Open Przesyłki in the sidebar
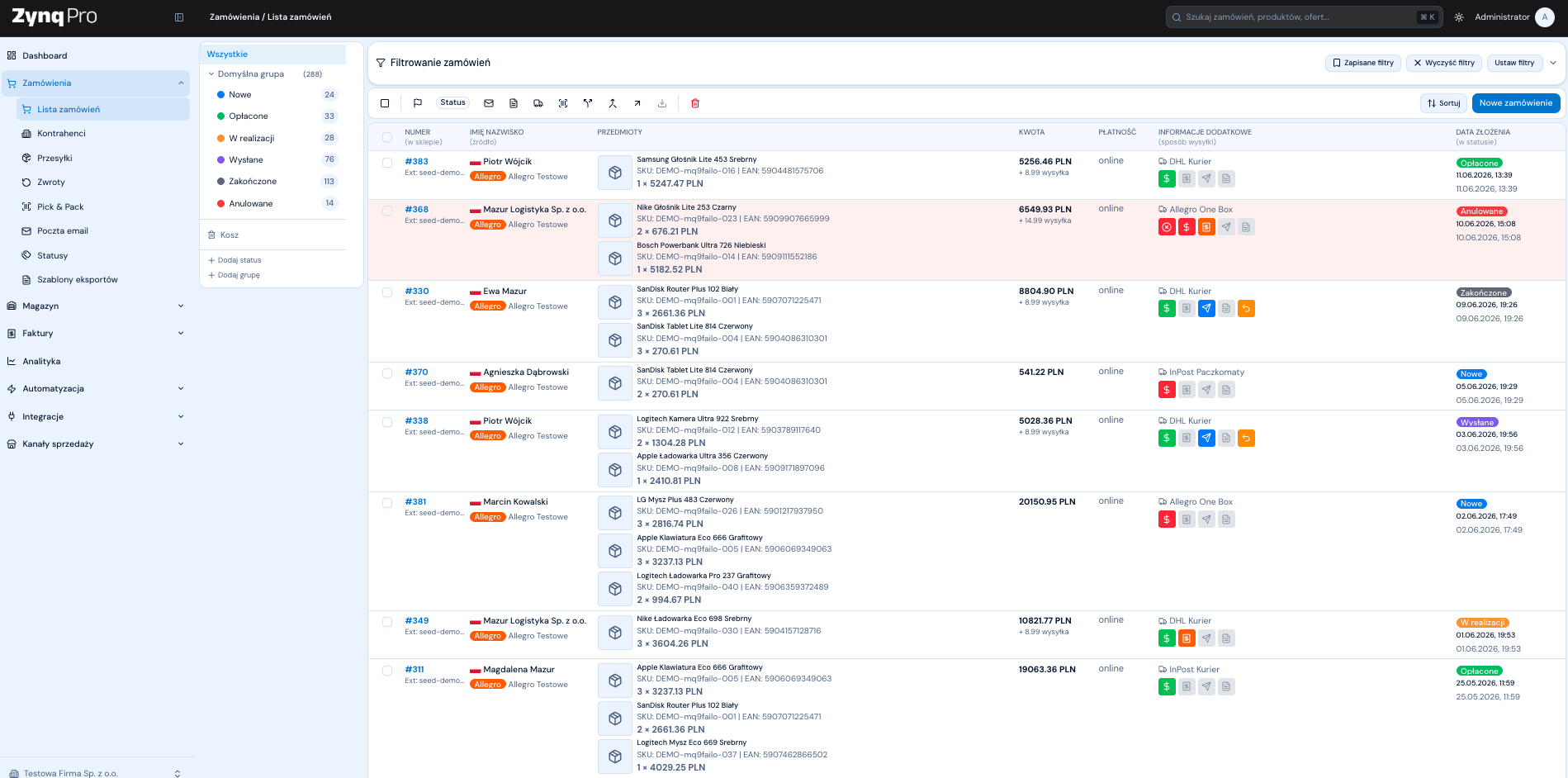 [104, 159]
